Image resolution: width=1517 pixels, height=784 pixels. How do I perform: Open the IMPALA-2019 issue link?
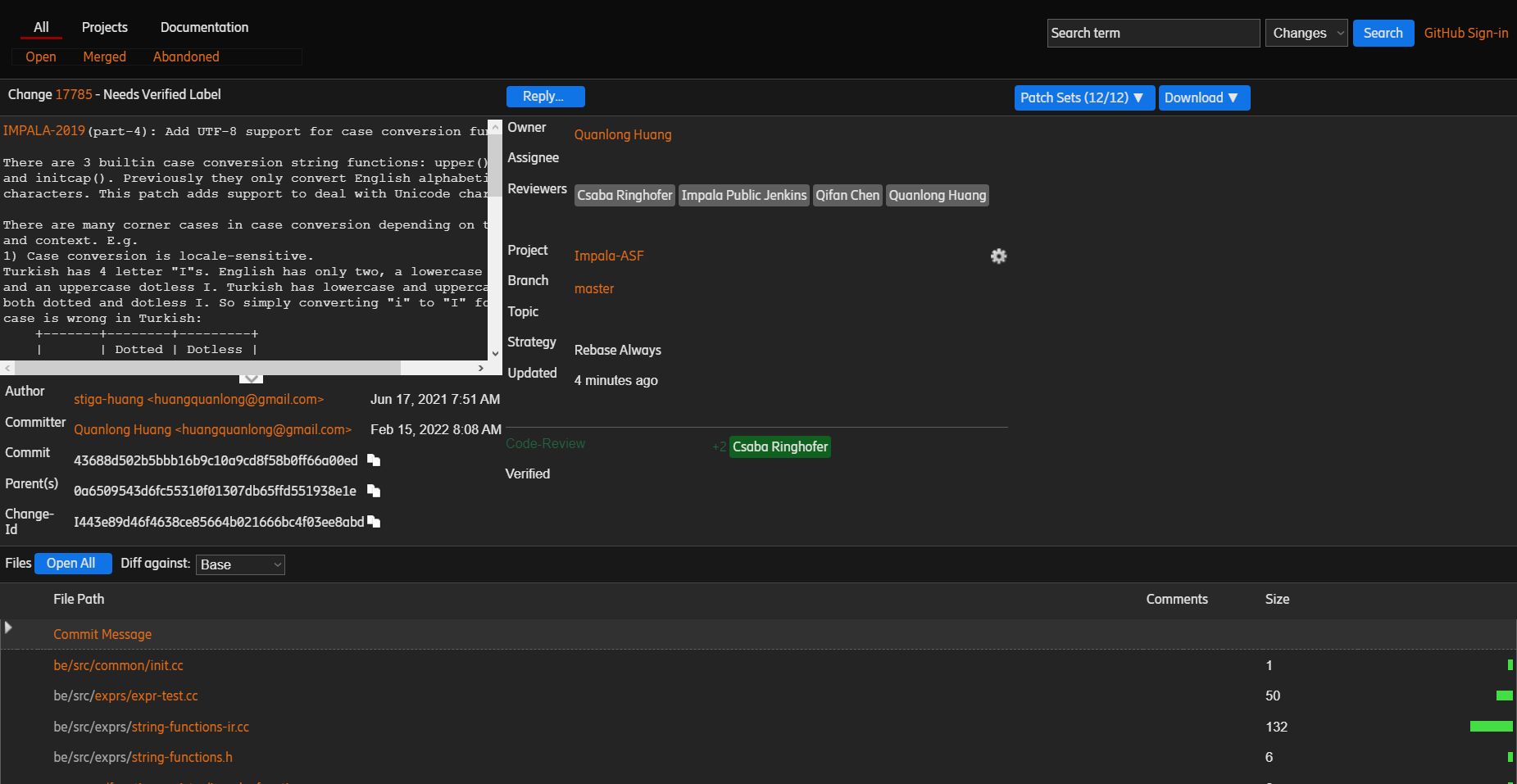(44, 131)
